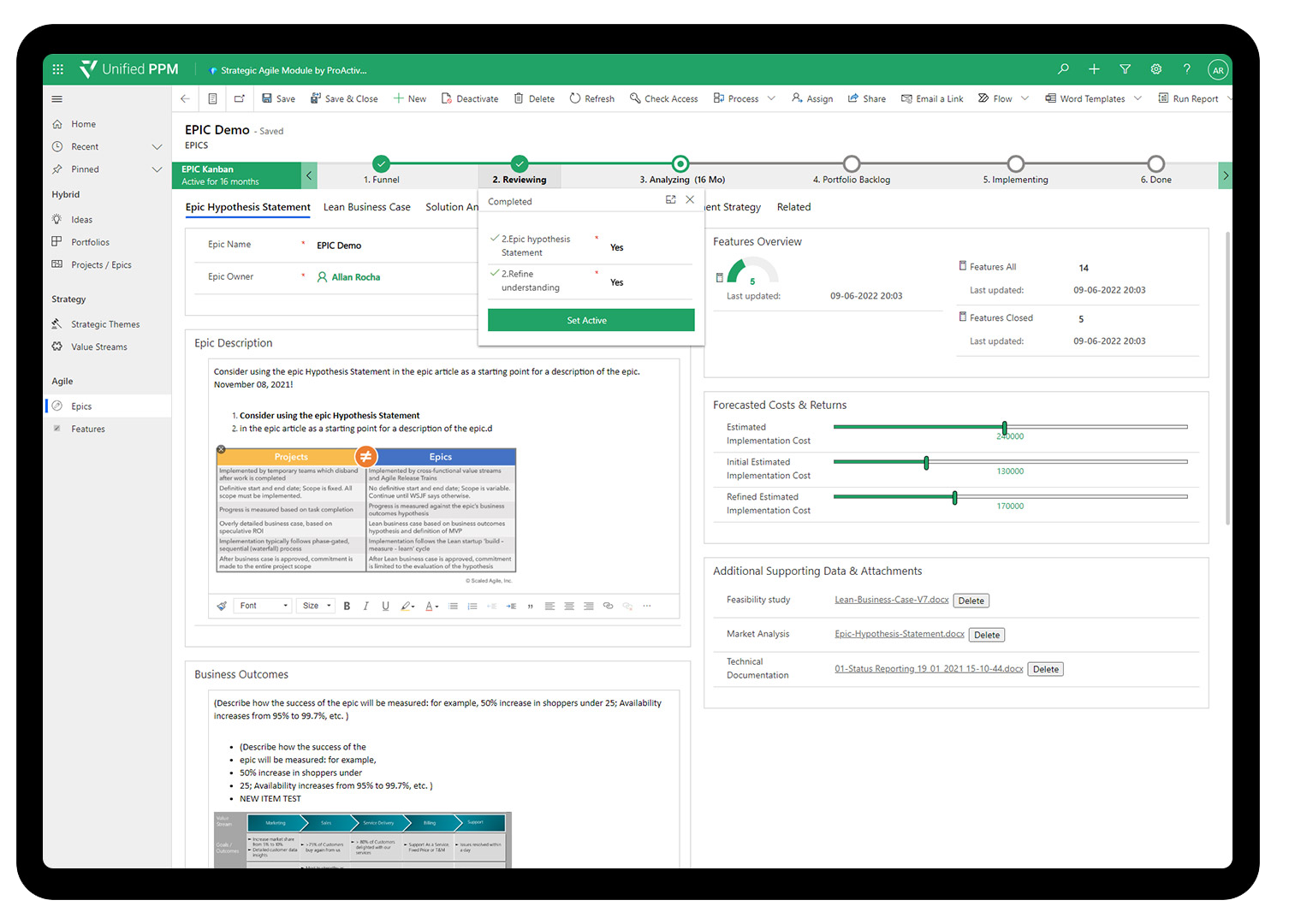
Task: Open the Font dropdown in editor
Action: [x=264, y=606]
